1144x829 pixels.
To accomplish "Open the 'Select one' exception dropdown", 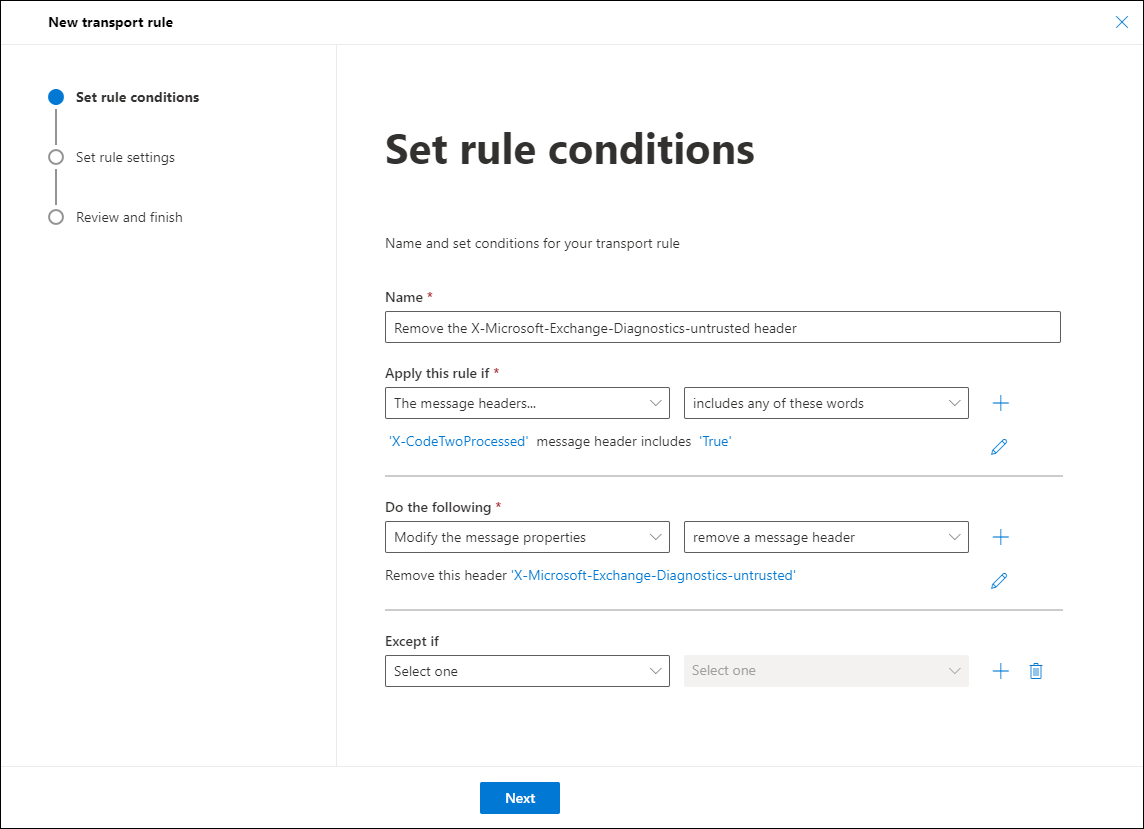I will pyautogui.click(x=527, y=670).
